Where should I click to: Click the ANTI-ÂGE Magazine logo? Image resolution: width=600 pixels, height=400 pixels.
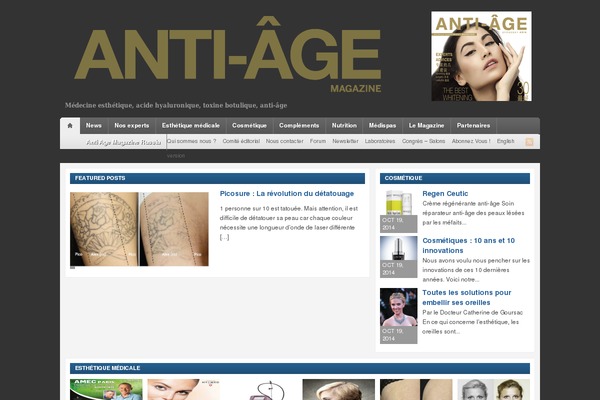click(x=228, y=55)
